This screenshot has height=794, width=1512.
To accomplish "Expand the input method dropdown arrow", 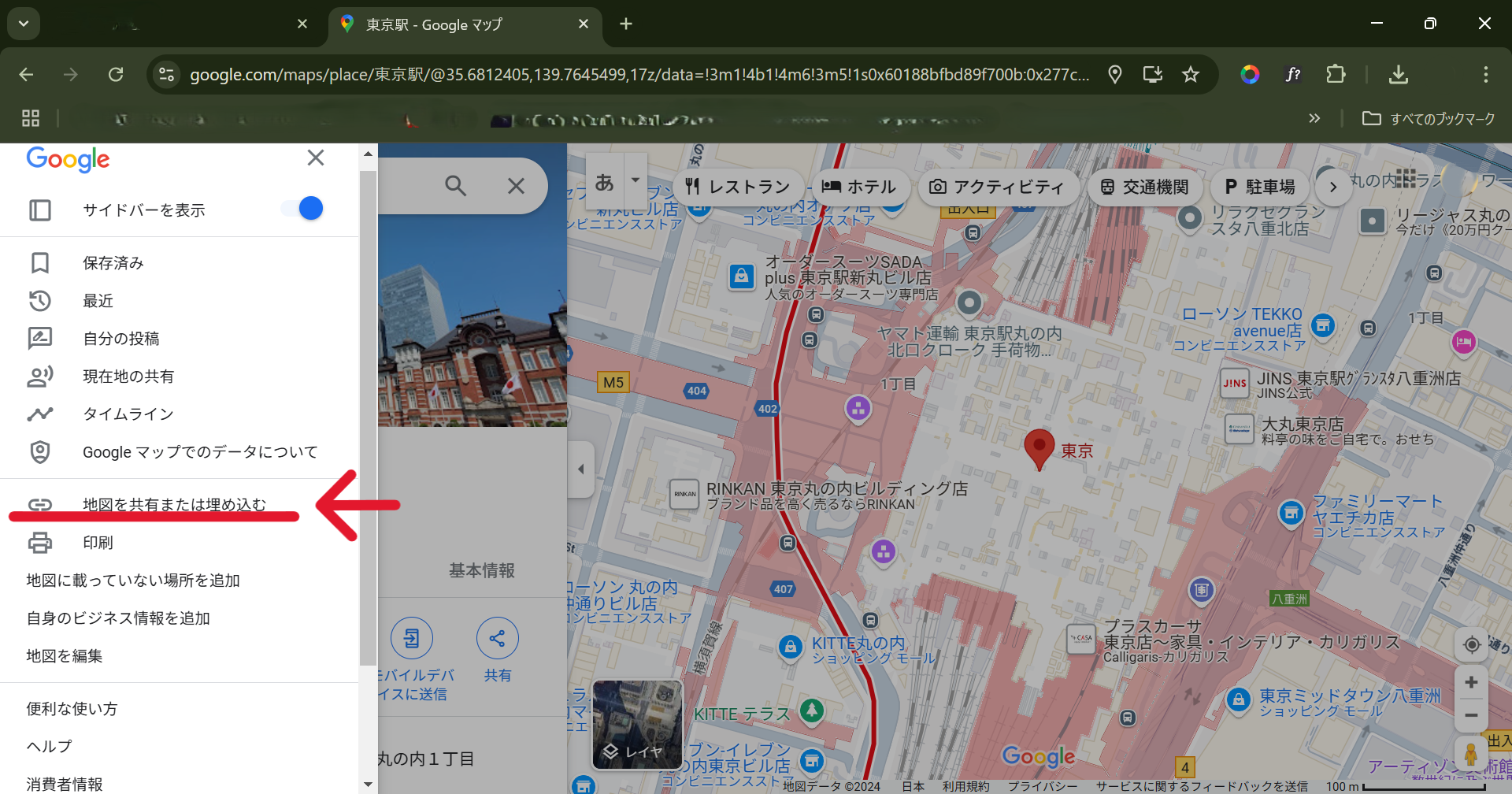I will (636, 180).
